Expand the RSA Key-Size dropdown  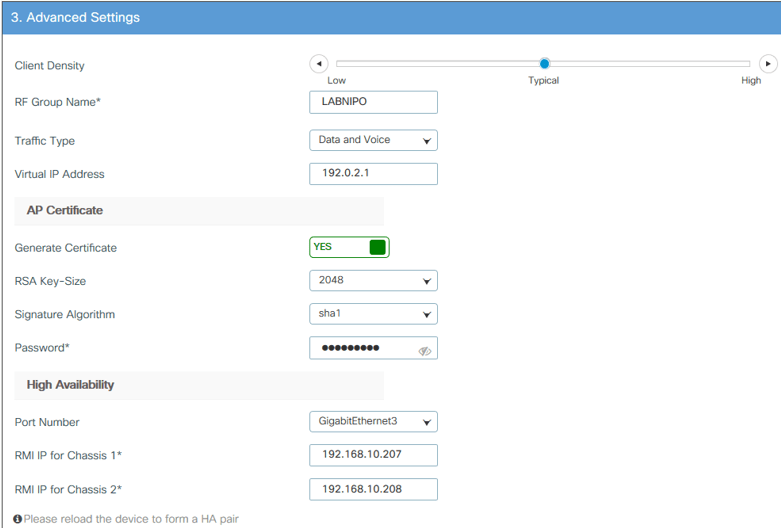click(373, 281)
